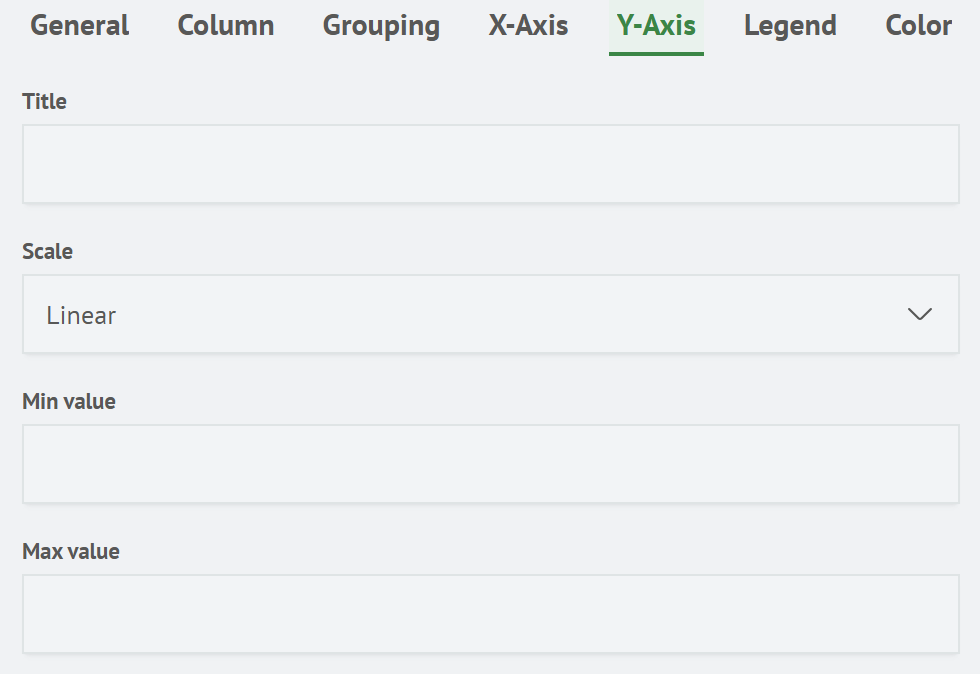Click the Min value label
Image resolution: width=980 pixels, height=674 pixels.
point(69,401)
